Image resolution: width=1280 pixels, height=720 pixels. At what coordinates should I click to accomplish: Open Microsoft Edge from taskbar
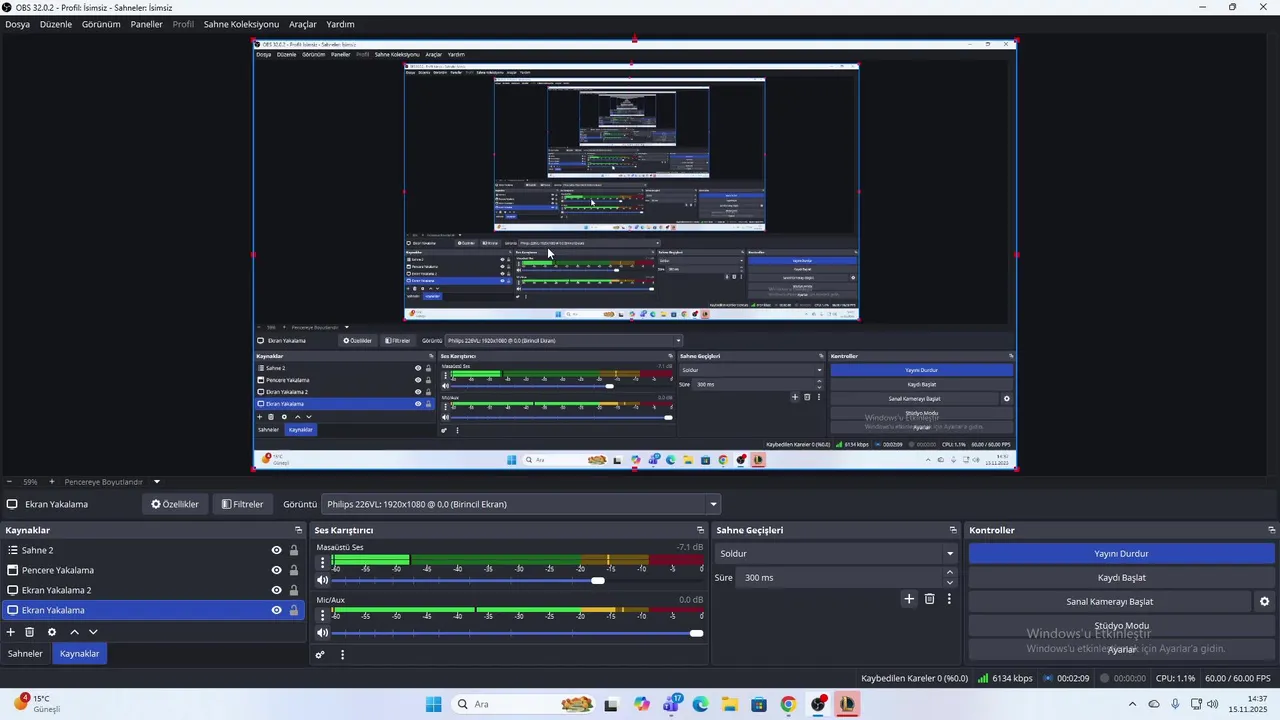pyautogui.click(x=700, y=704)
